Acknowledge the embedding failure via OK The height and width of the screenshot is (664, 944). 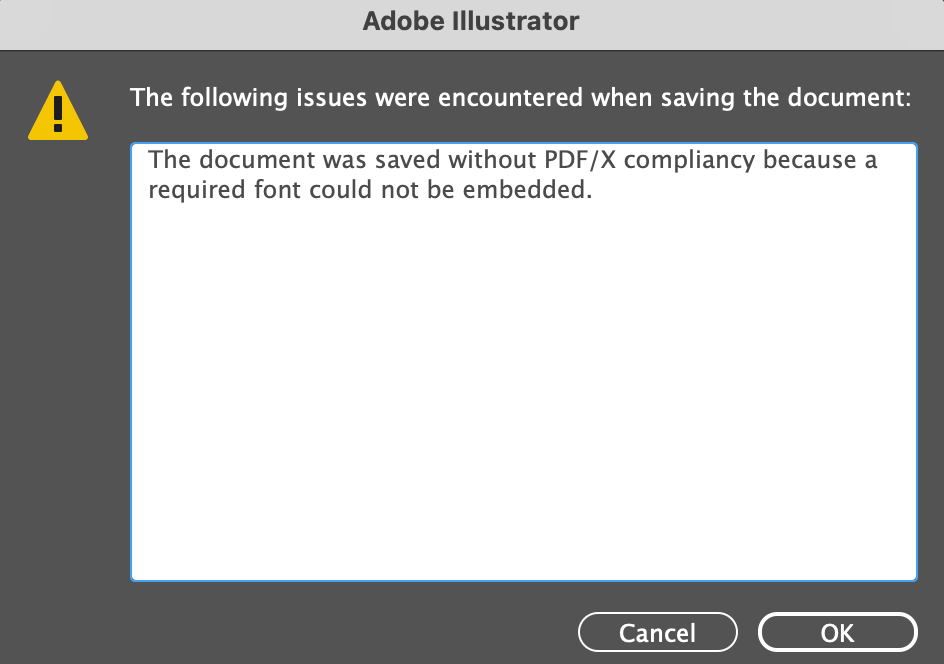coord(837,632)
